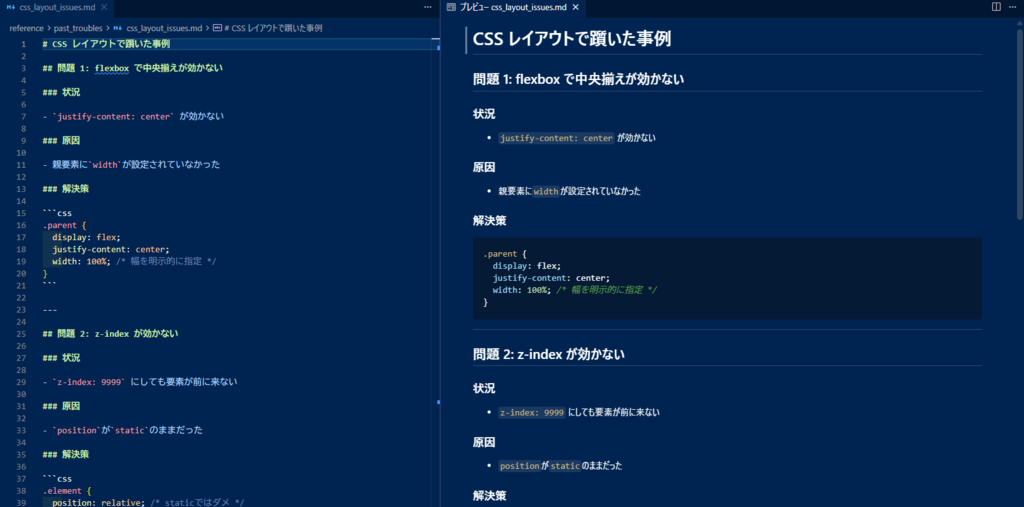The width and height of the screenshot is (1024, 507).
Task: Click preview heading '問題 2: z-index が効かない'
Action: click(549, 355)
